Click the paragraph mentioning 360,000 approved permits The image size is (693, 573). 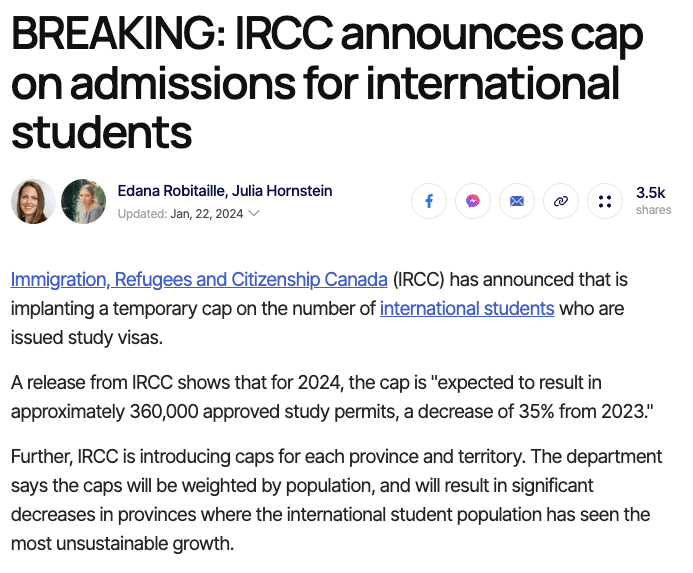(x=332, y=397)
